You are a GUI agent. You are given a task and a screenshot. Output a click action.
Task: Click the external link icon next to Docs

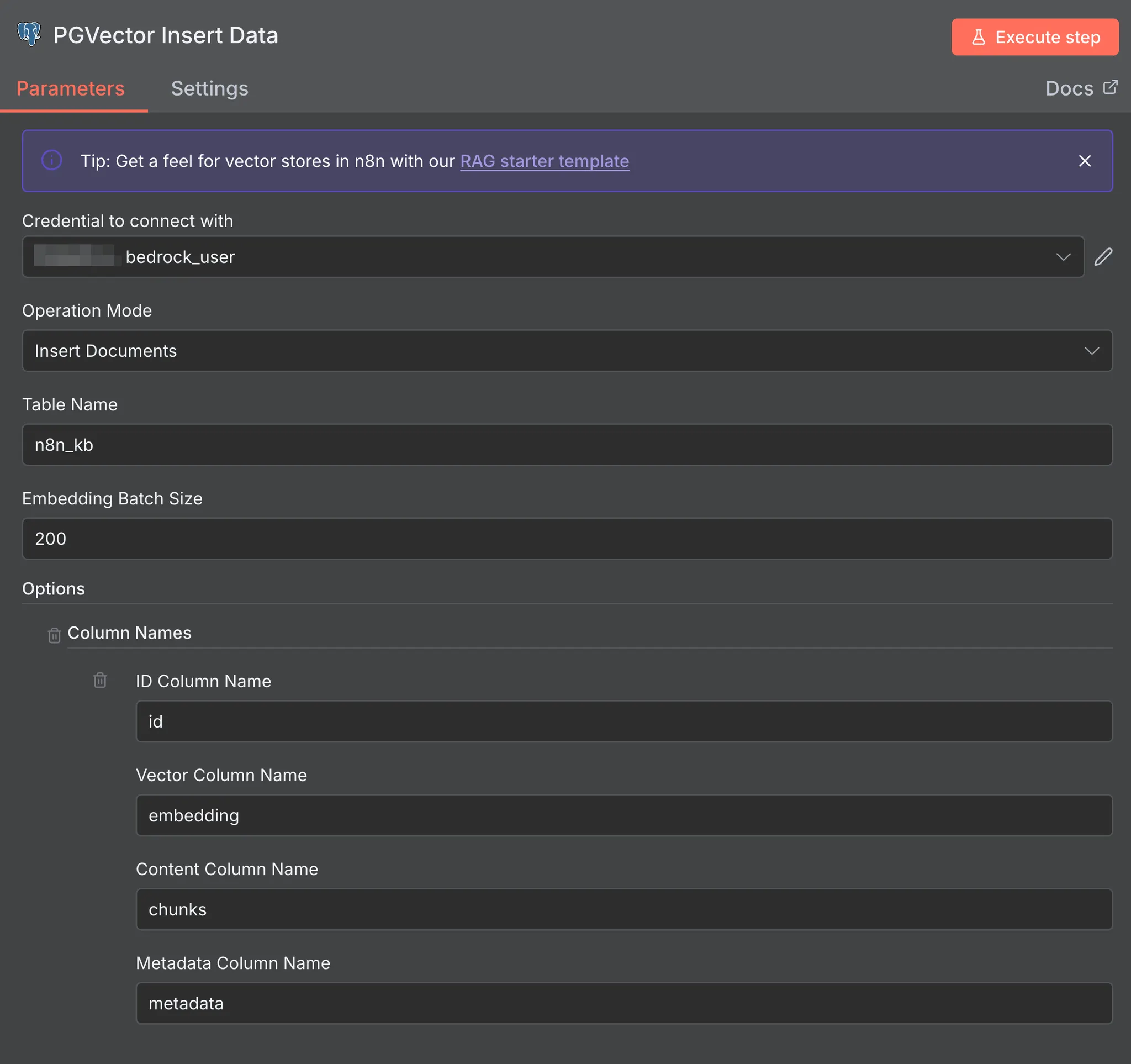tap(1110, 87)
